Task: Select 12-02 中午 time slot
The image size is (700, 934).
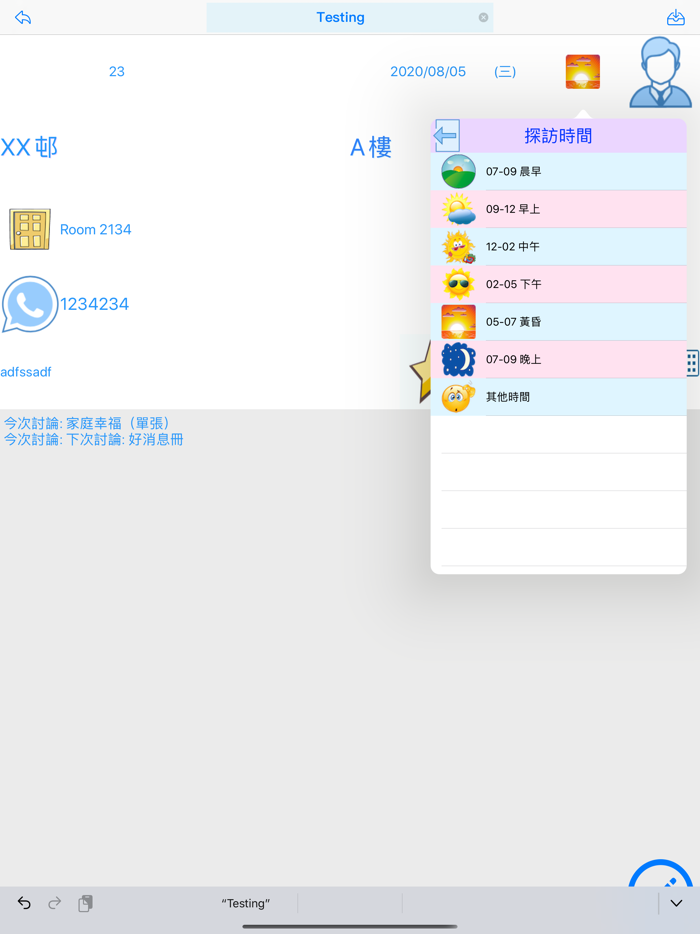Action: (559, 247)
